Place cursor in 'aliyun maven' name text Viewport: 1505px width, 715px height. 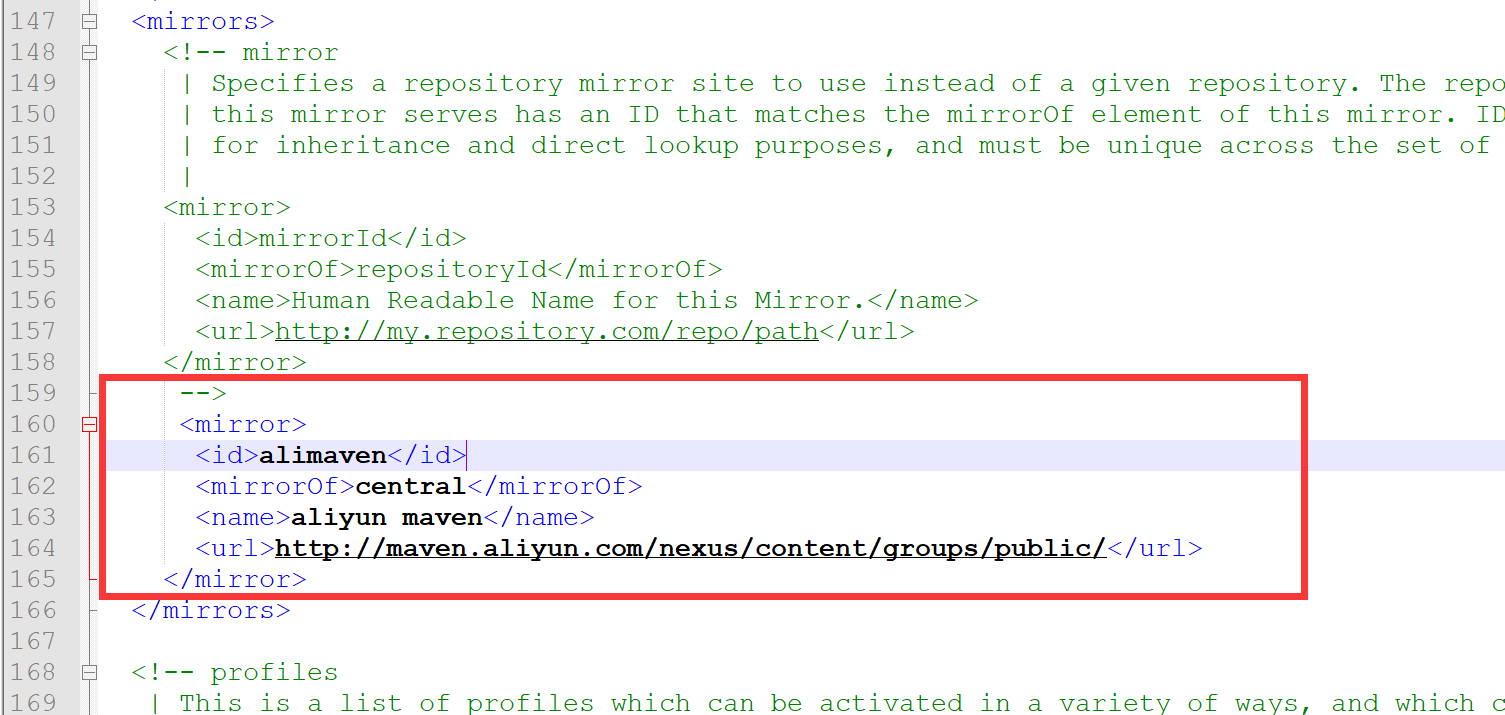[387, 517]
